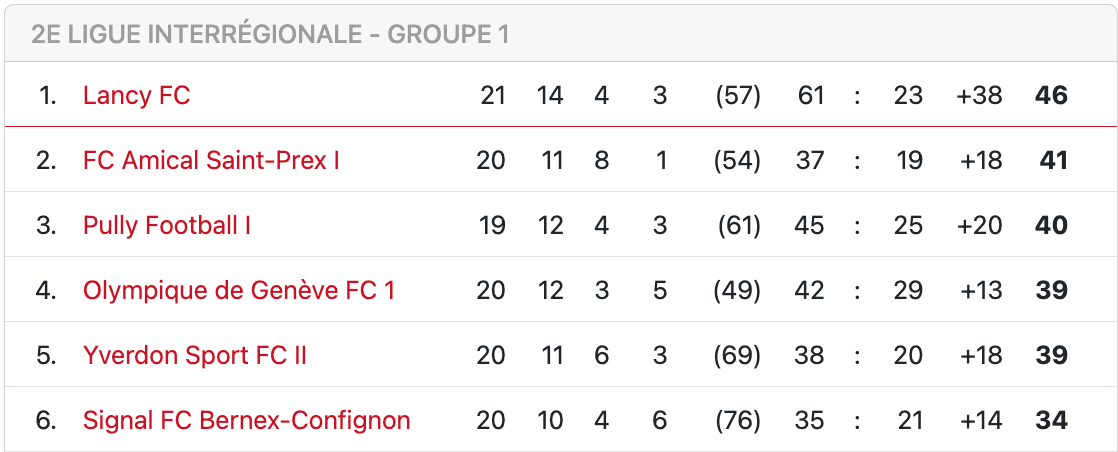Viewport: 1118px width, 452px height.
Task: Click the (69) value for Yverdon Sport
Action: point(738,356)
